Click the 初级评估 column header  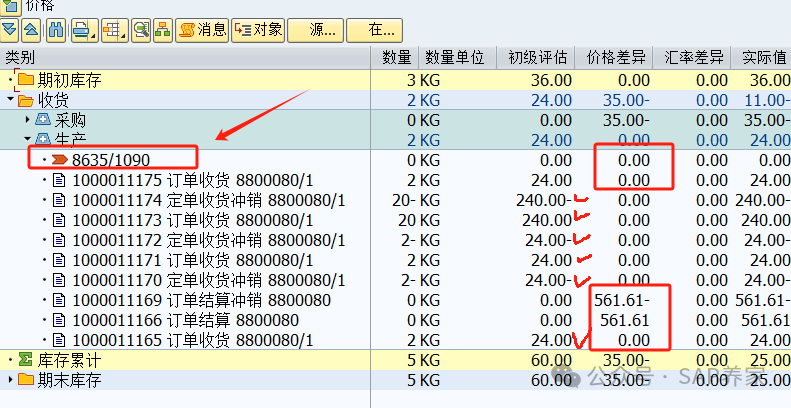(538, 57)
